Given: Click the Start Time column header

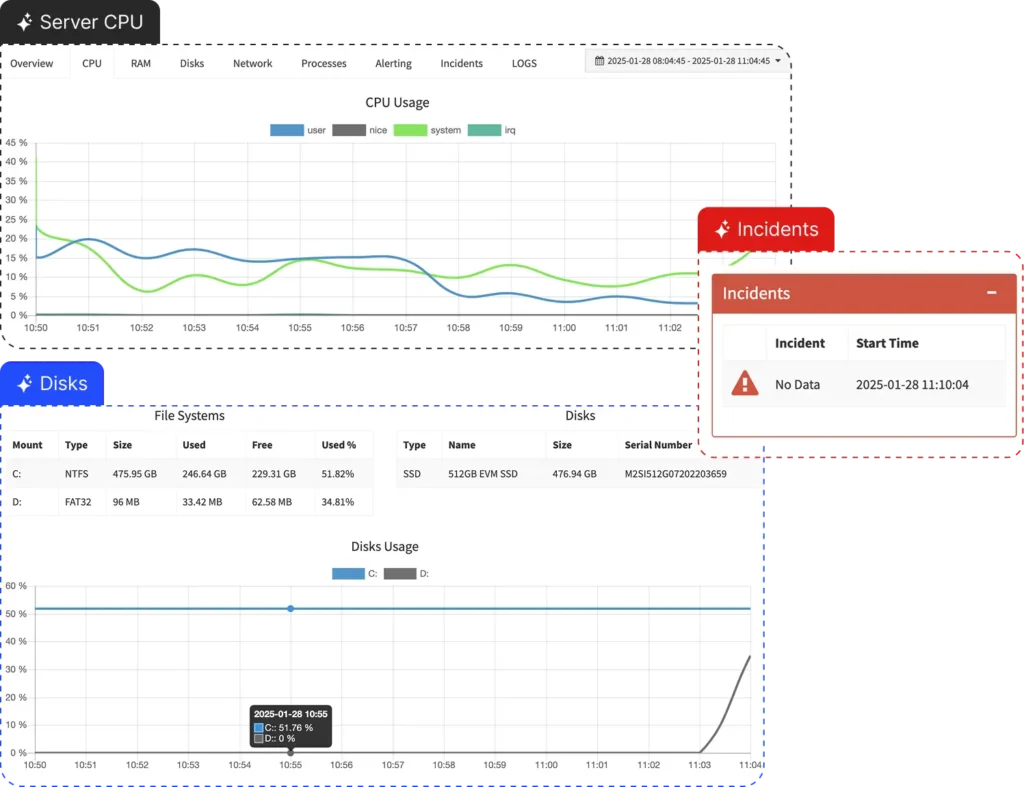Looking at the screenshot, I should click(887, 343).
